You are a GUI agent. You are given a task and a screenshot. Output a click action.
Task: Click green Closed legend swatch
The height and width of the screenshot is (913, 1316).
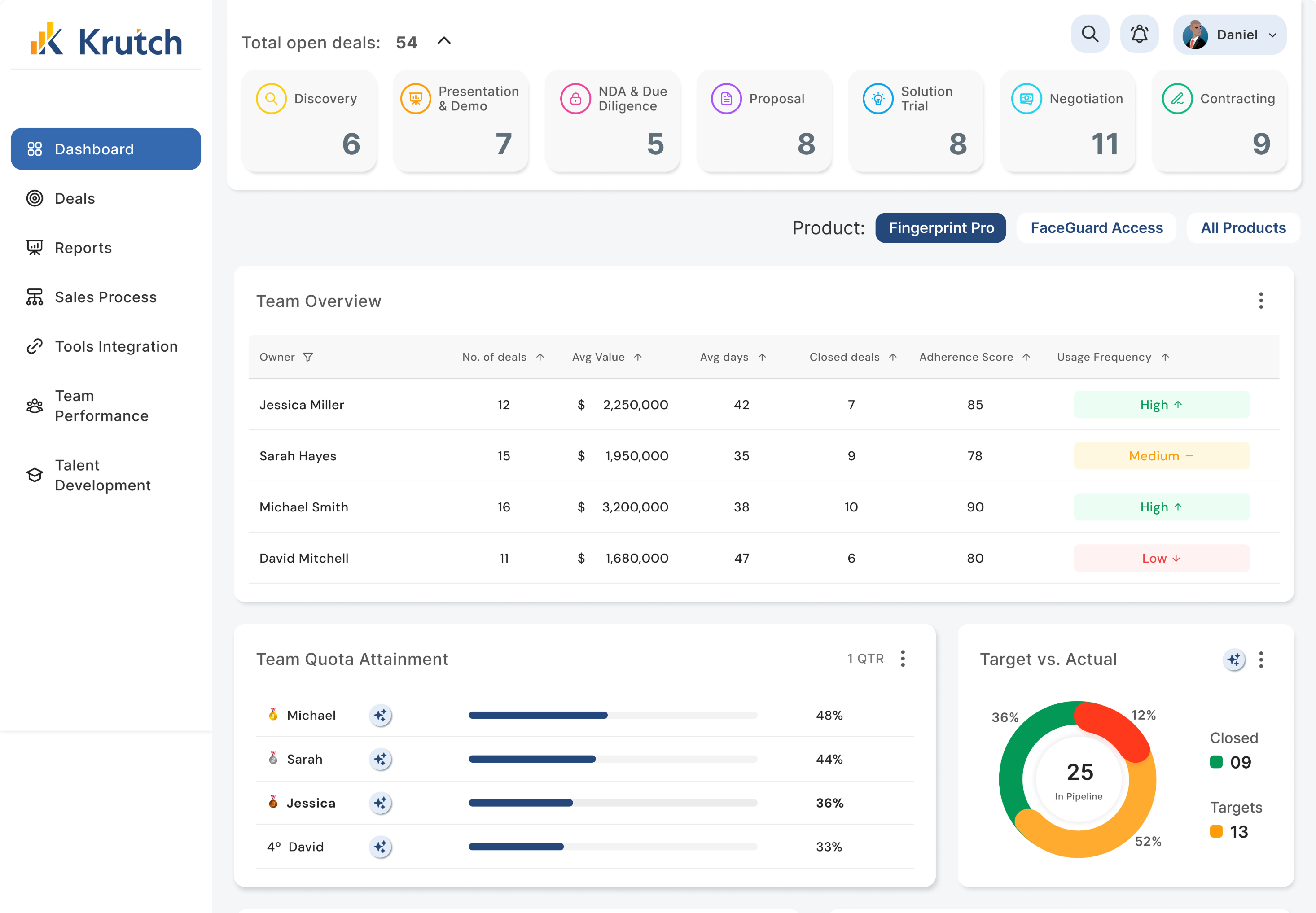click(x=1216, y=762)
